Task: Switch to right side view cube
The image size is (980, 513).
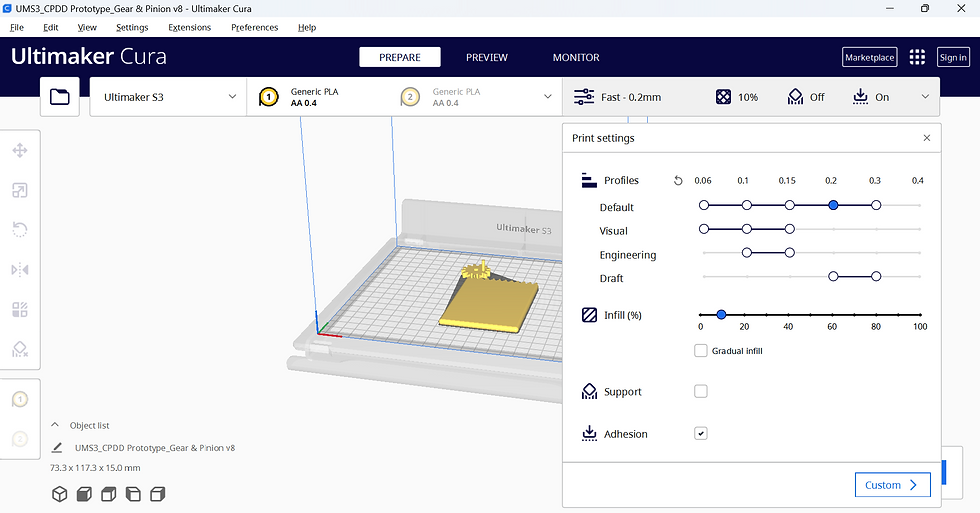Action: tap(158, 494)
